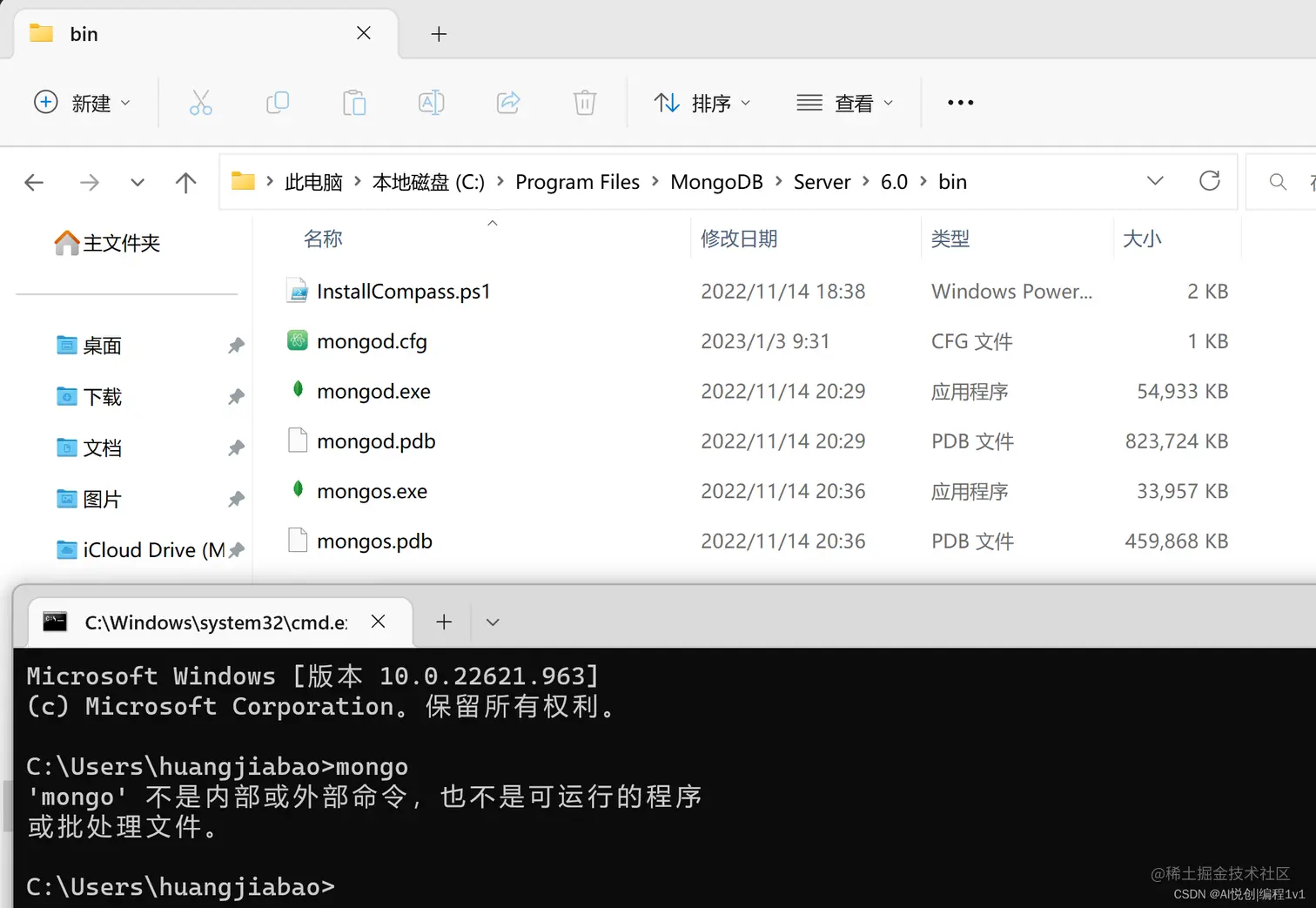
Task: Expand chevron after MongoDB in breadcrumb
Action: 778,181
